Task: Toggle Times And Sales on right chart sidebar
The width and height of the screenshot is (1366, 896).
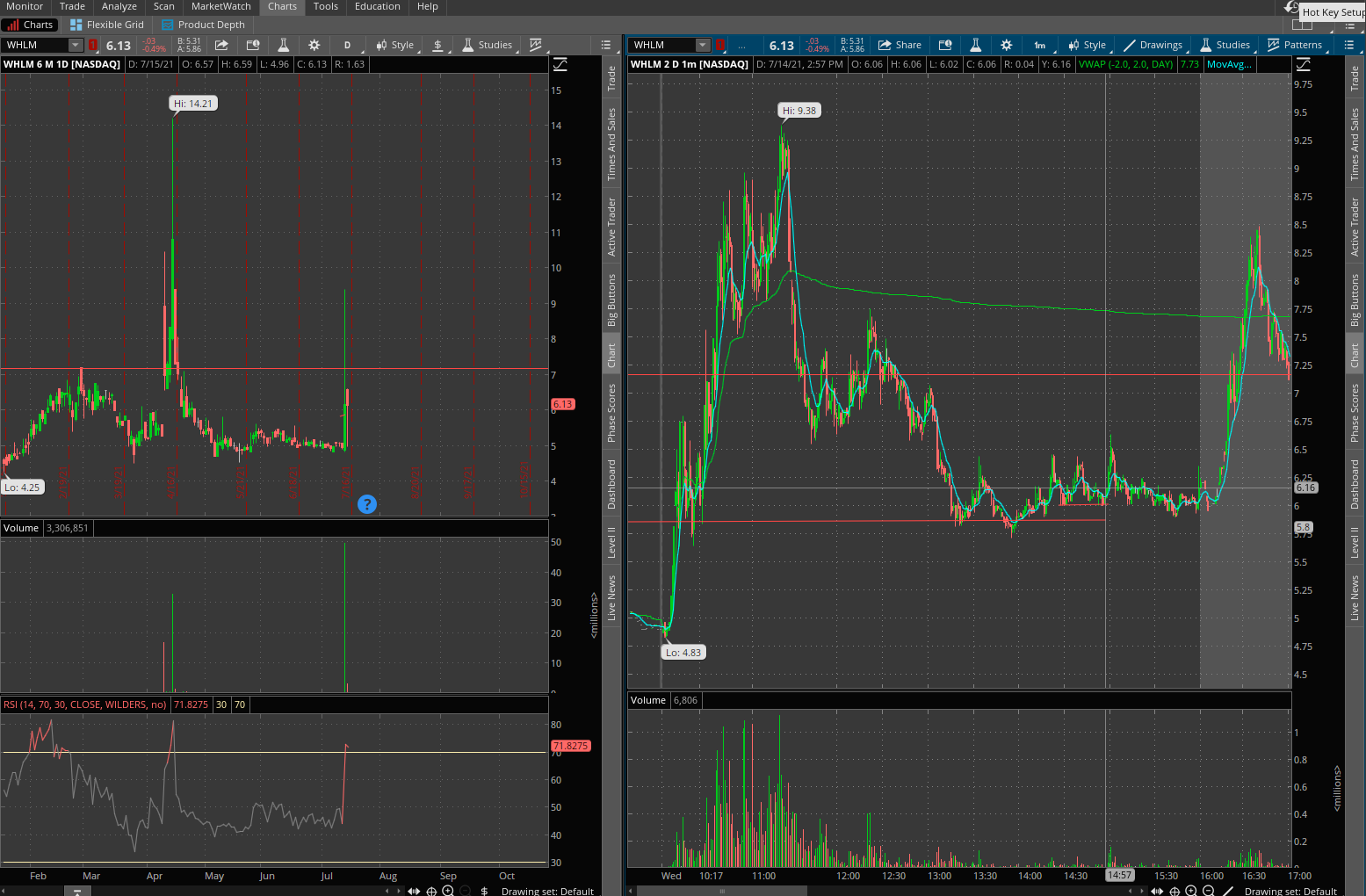Action: (x=1355, y=144)
